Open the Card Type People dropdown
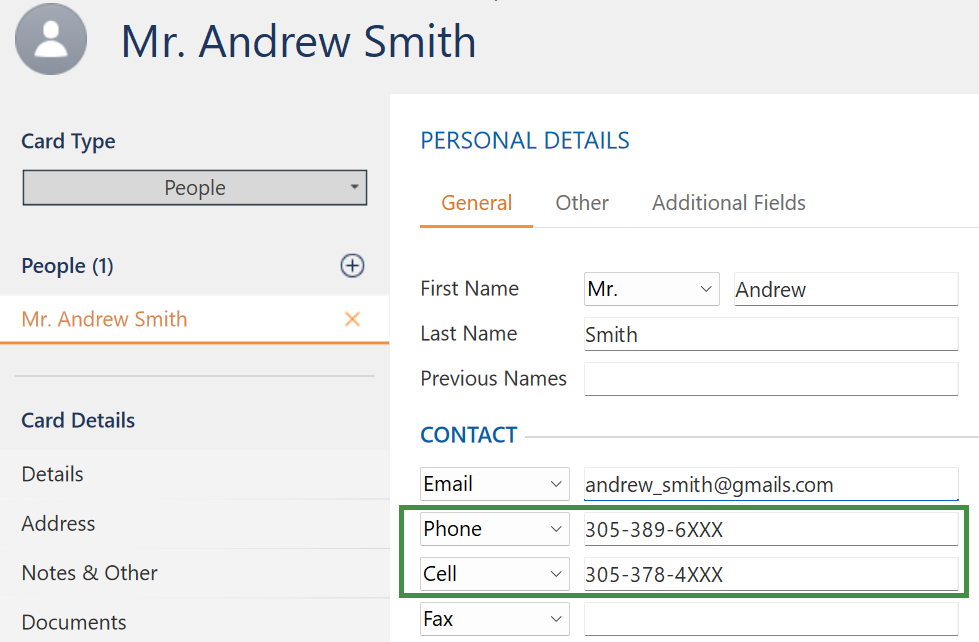Viewport: 979px width, 642px height. point(195,188)
